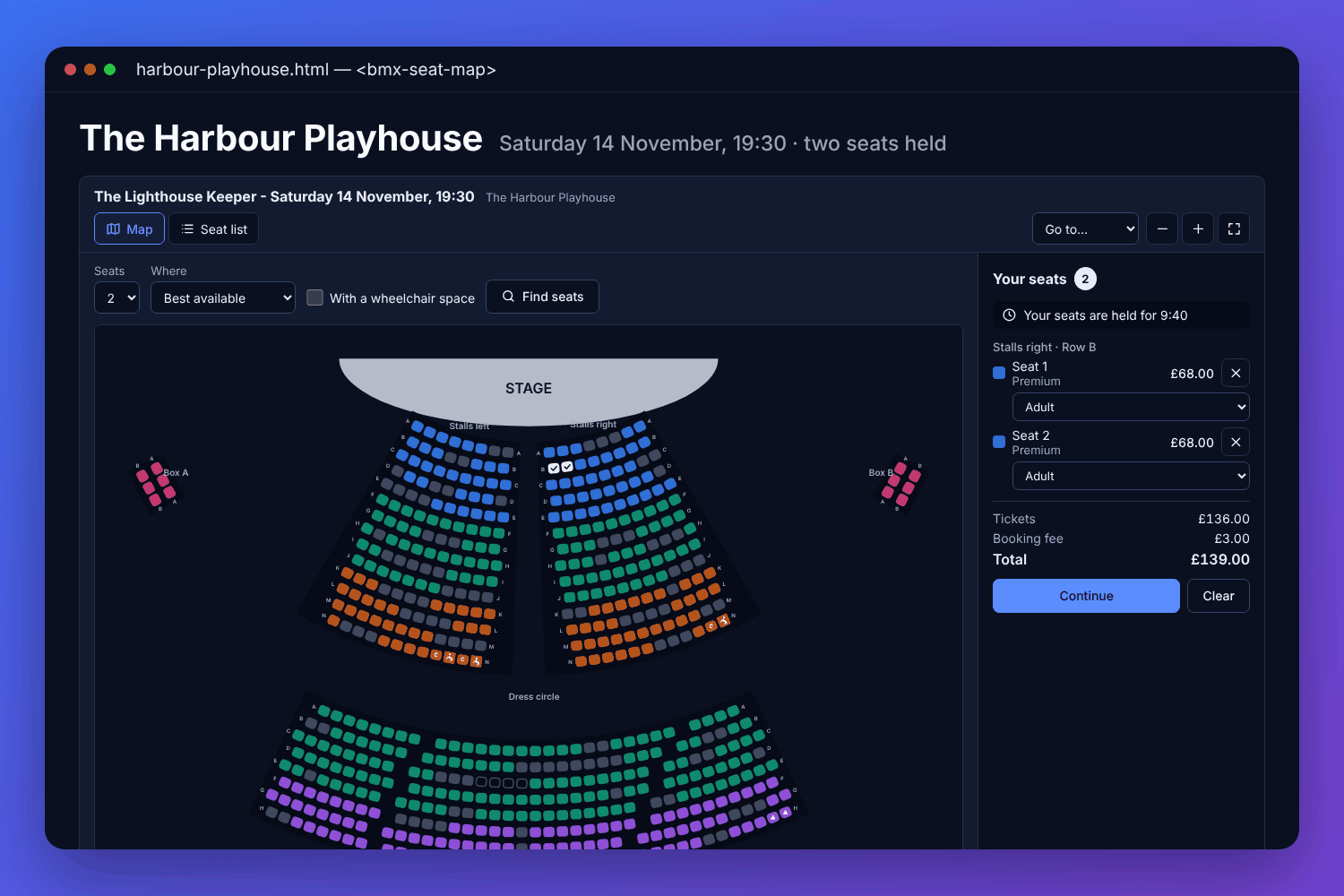The image size is (1344, 896).
Task: Click the blue Premium swatch beside Seat 2
Action: [999, 442]
